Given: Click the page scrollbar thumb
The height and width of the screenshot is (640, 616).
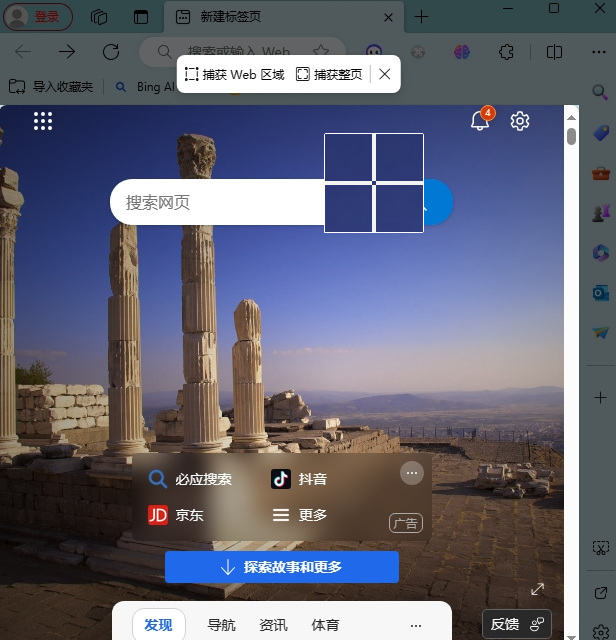Looking at the screenshot, I should [572, 136].
